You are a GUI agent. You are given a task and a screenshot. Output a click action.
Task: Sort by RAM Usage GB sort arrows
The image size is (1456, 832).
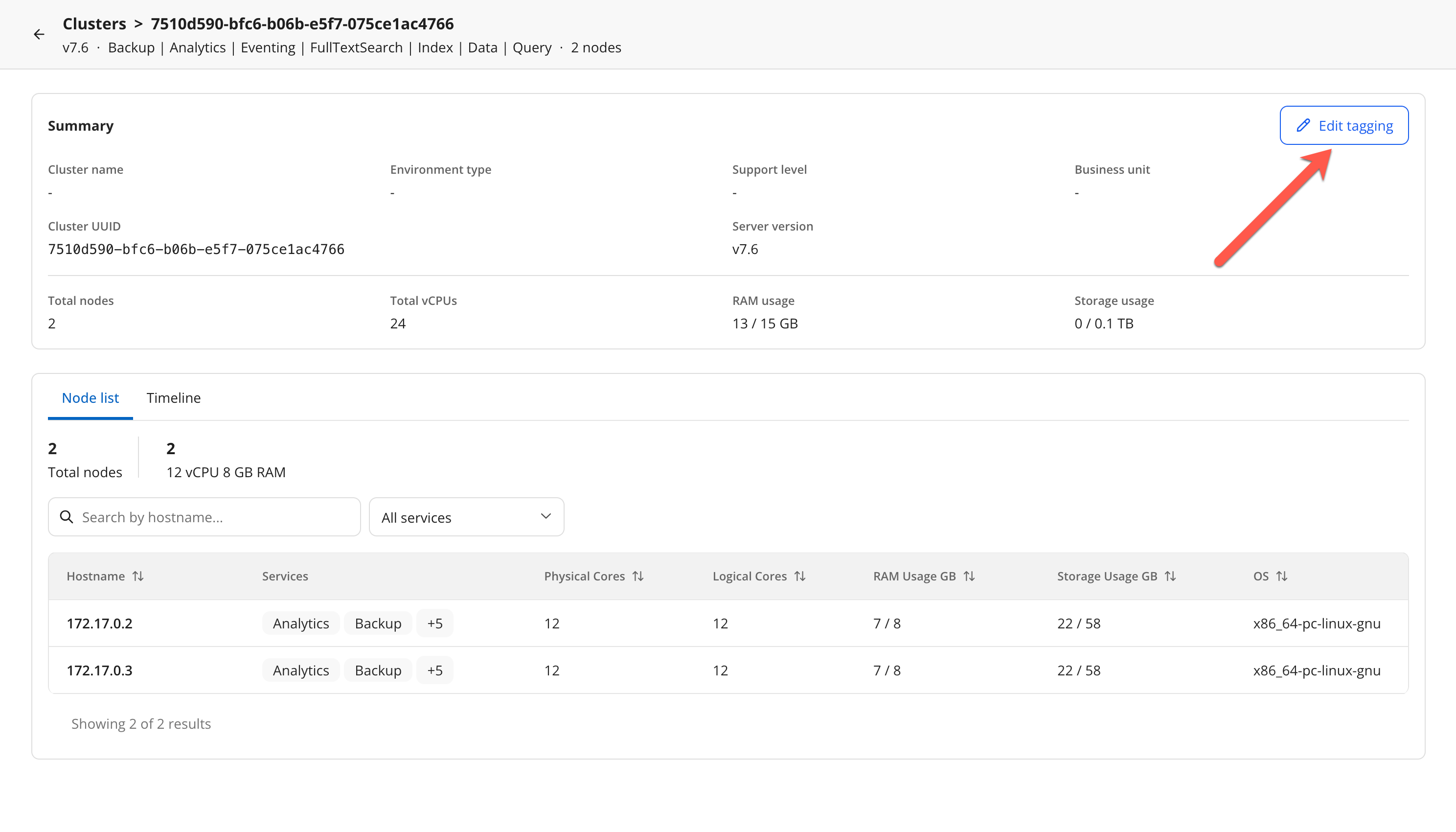pyautogui.click(x=969, y=576)
